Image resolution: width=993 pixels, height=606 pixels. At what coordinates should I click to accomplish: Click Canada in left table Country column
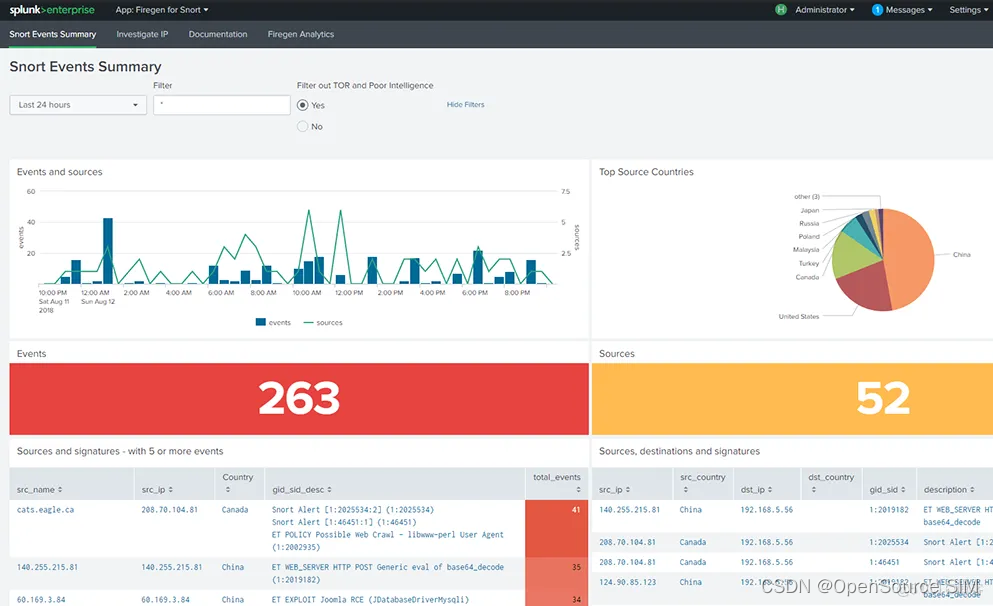(x=235, y=510)
